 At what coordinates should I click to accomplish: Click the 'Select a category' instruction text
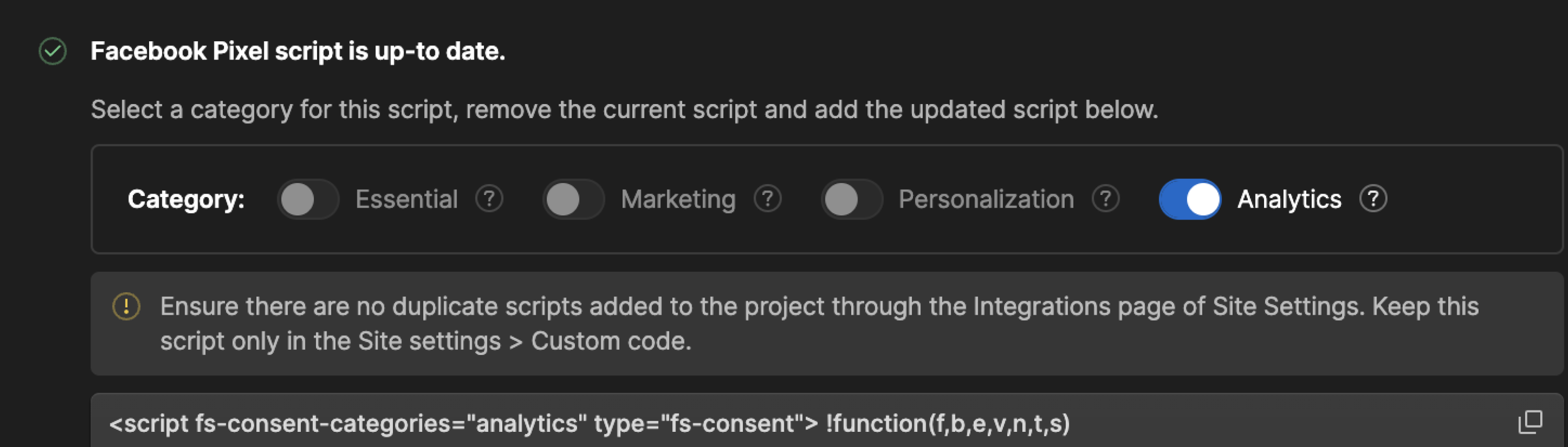tap(624, 110)
